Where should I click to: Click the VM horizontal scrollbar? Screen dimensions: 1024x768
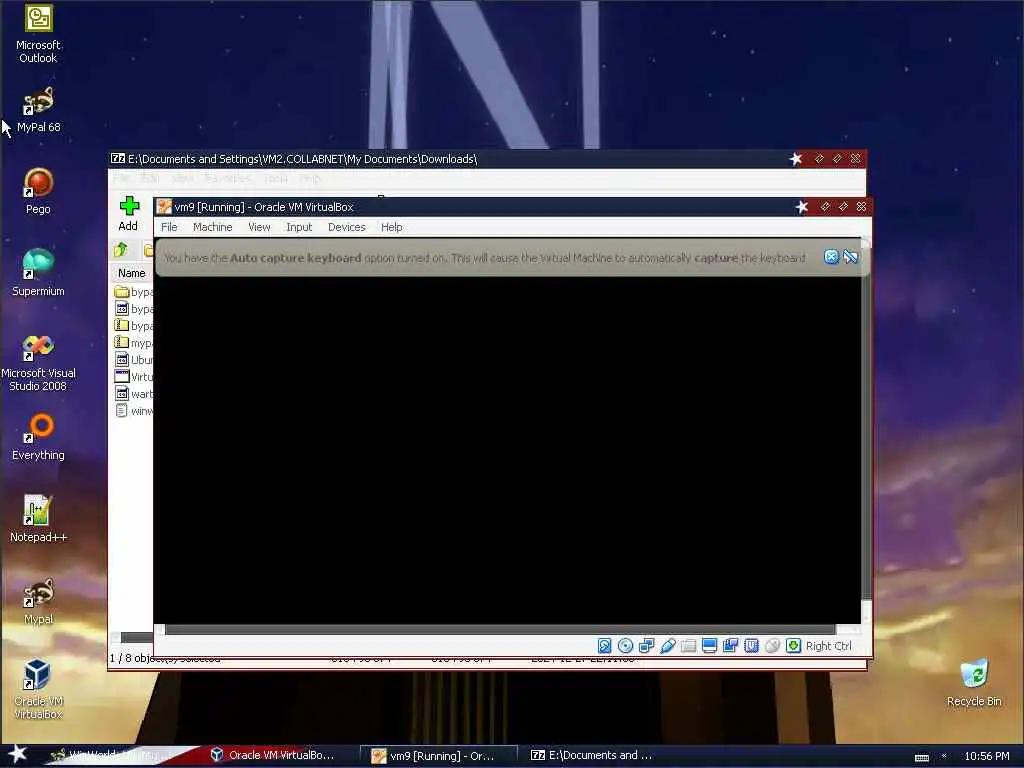pos(500,630)
